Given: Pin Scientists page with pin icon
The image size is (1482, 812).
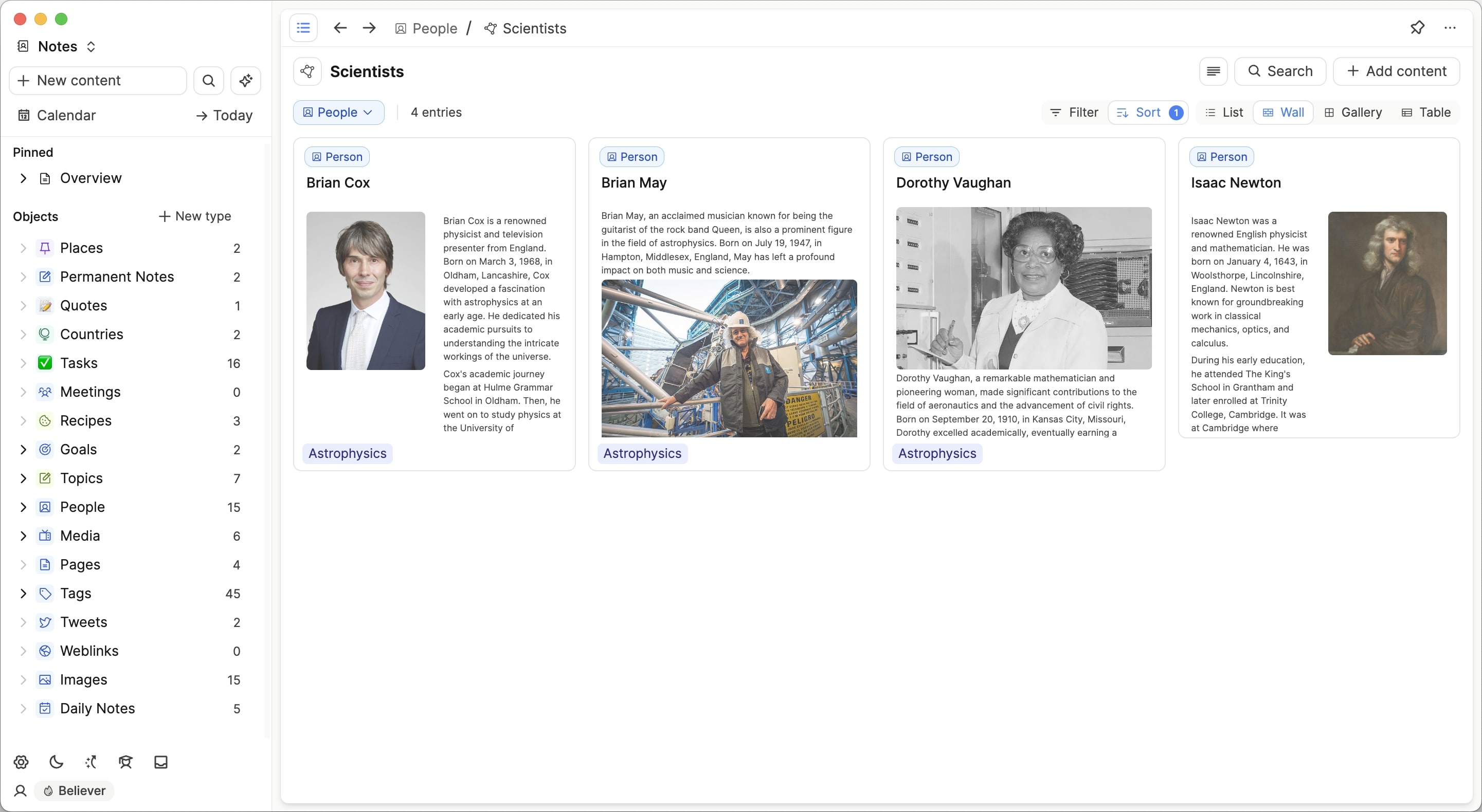Looking at the screenshot, I should coord(1417,28).
